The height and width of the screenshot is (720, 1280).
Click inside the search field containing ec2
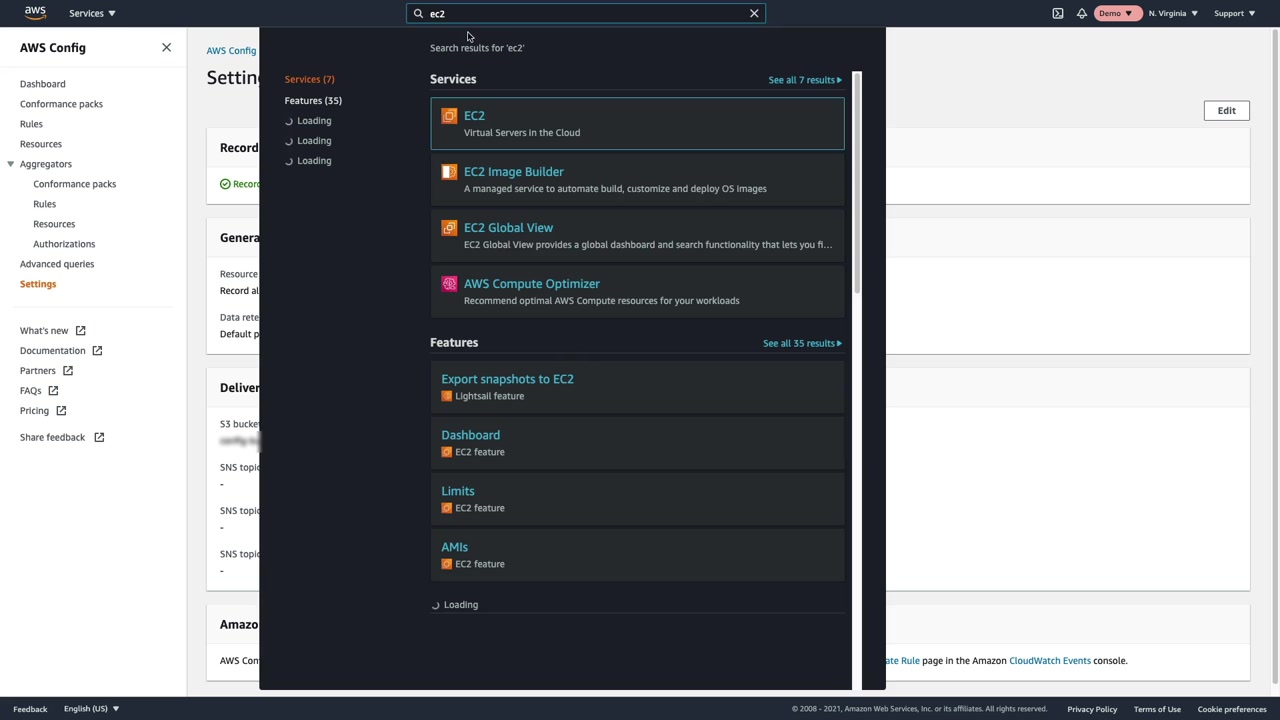tap(585, 13)
